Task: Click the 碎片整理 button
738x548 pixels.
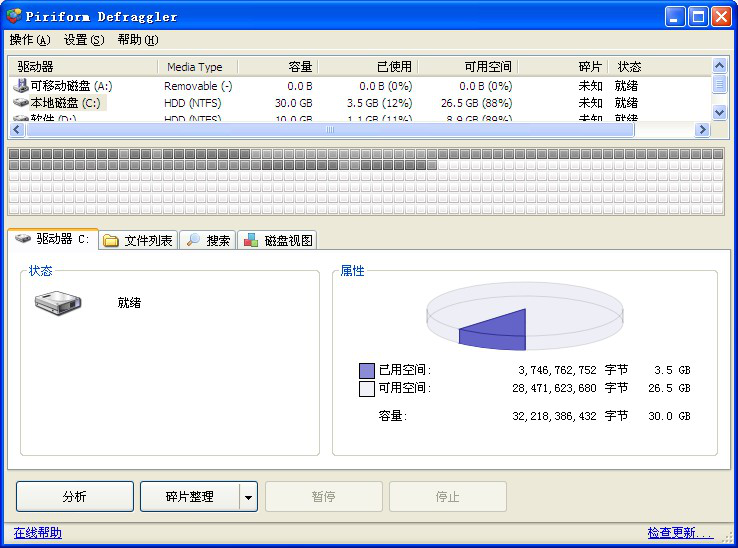Action: [190, 496]
